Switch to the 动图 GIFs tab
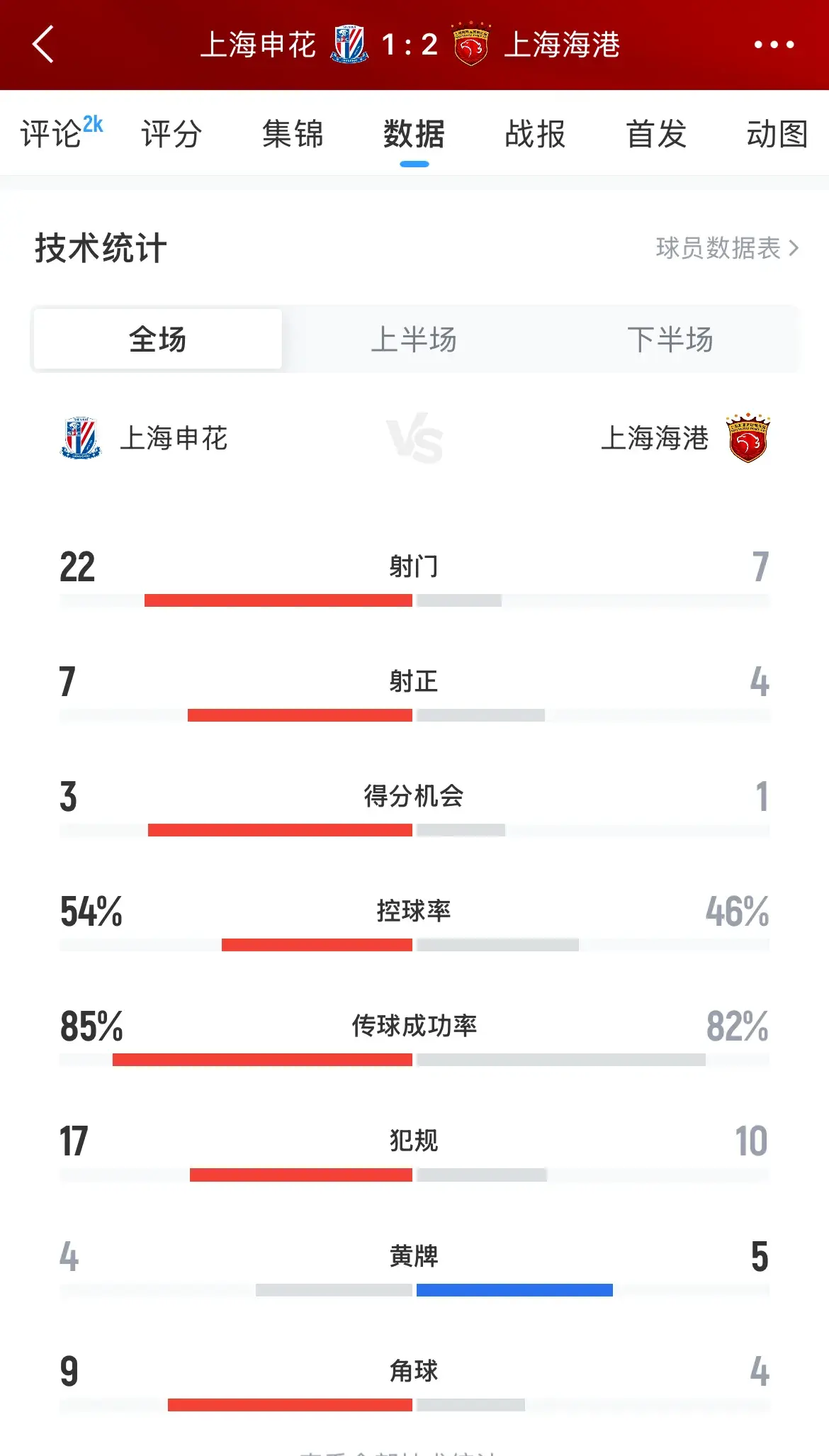Image resolution: width=829 pixels, height=1456 pixels. pos(777,134)
